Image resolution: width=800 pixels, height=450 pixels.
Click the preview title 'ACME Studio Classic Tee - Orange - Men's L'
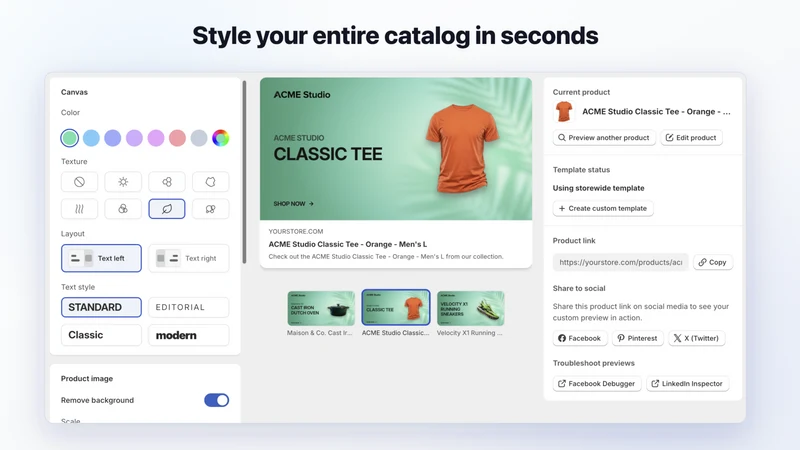tap(348, 244)
